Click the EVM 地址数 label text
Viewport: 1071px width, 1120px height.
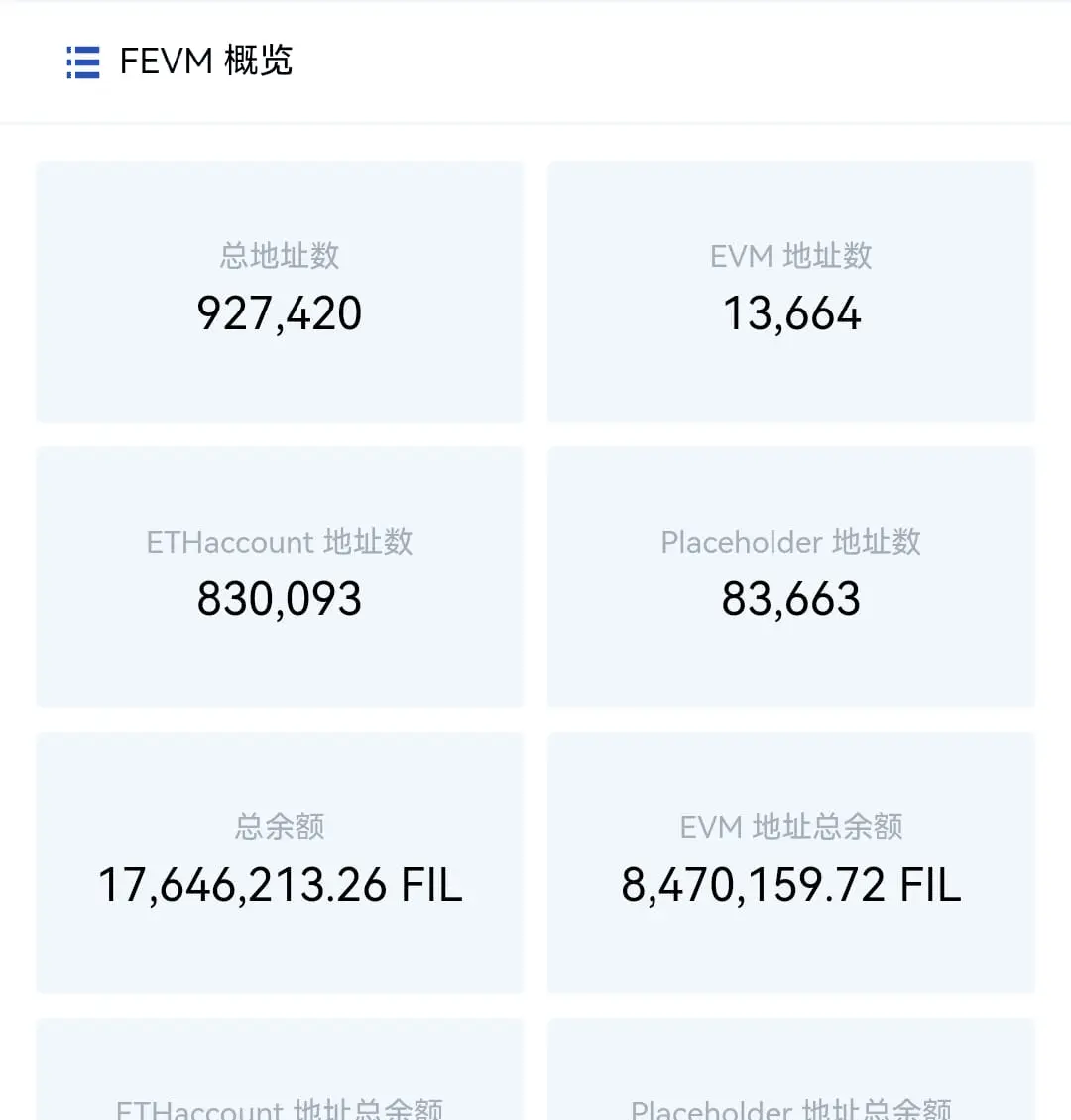pos(791,256)
